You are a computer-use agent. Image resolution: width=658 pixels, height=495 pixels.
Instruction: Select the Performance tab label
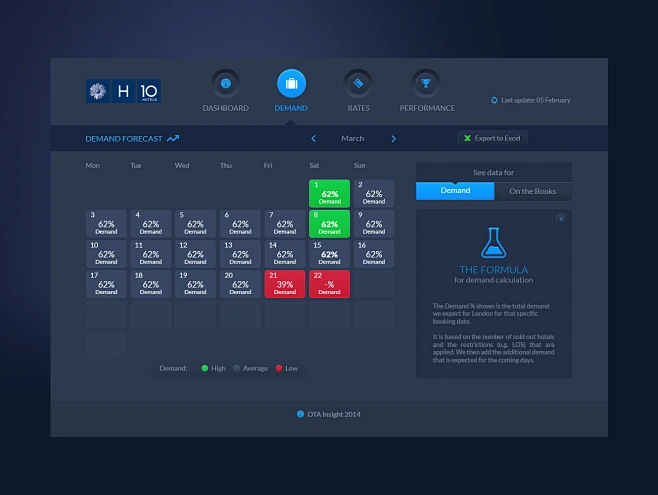click(427, 108)
